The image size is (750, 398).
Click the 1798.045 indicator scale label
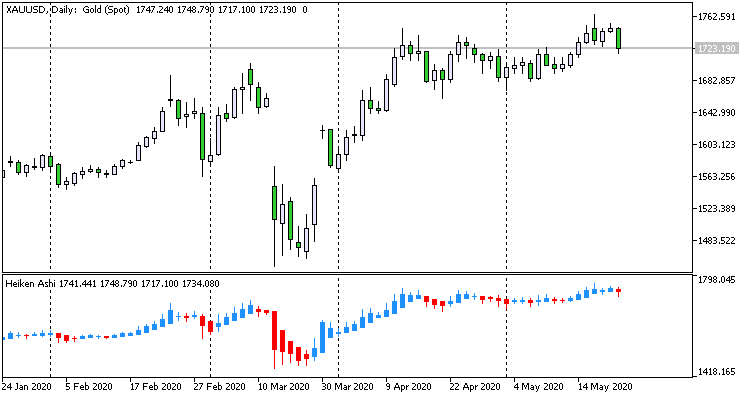[716, 279]
